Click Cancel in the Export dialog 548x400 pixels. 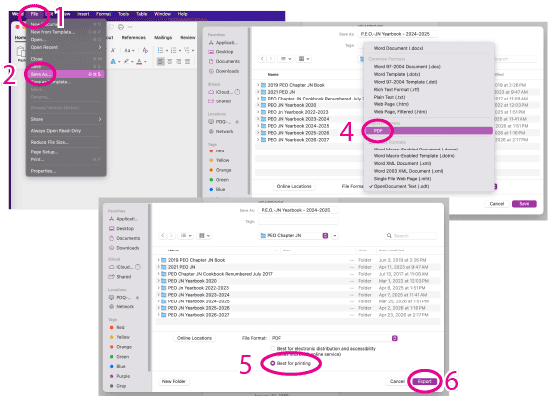[397, 381]
